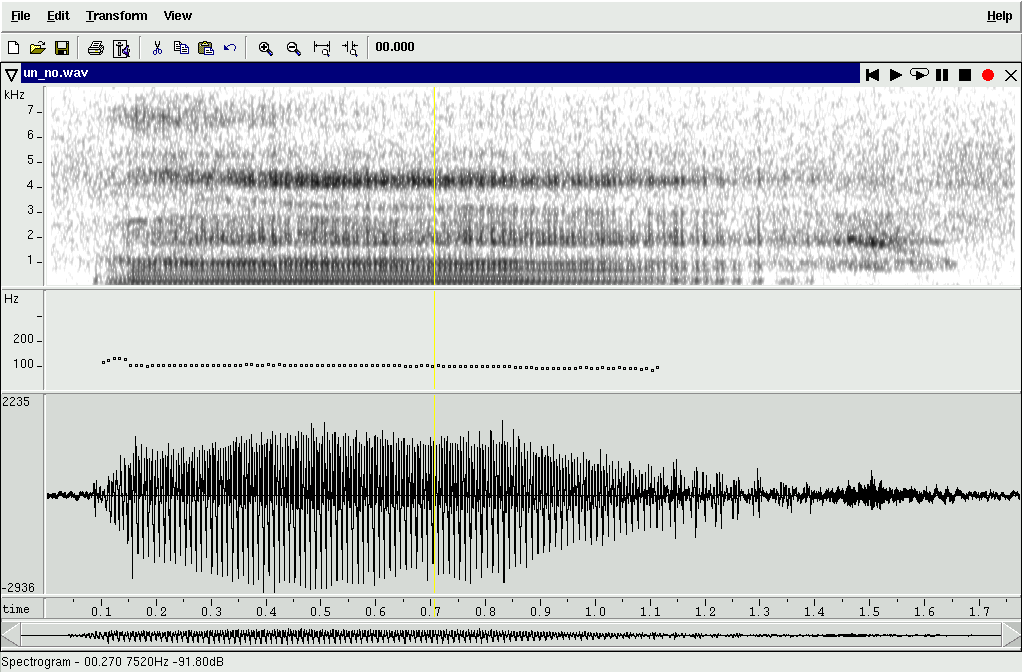Save the file with floppy disk icon
The width and height of the screenshot is (1022, 672).
(x=61, y=47)
